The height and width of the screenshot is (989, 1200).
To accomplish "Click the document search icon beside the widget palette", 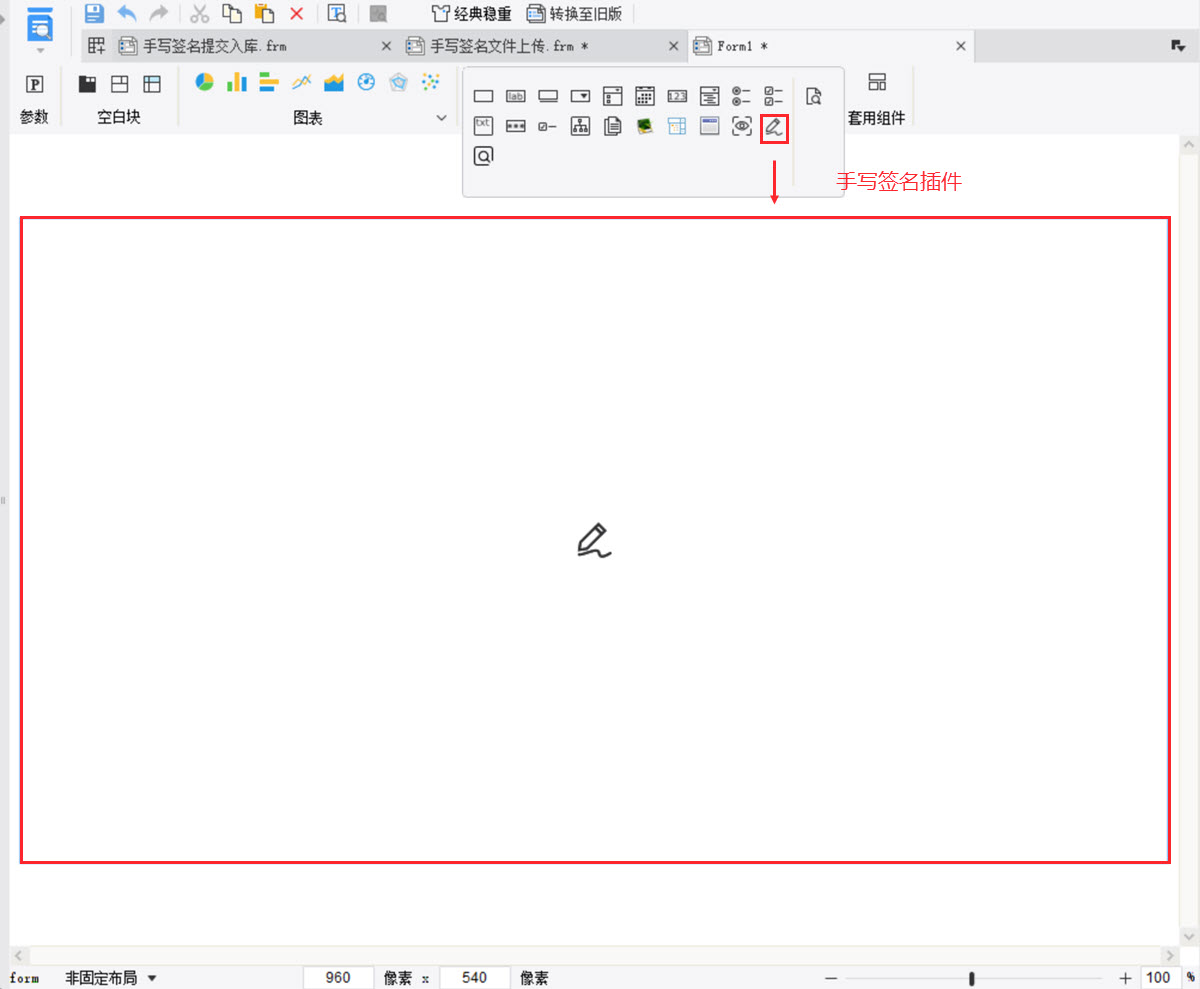I will coord(814,96).
